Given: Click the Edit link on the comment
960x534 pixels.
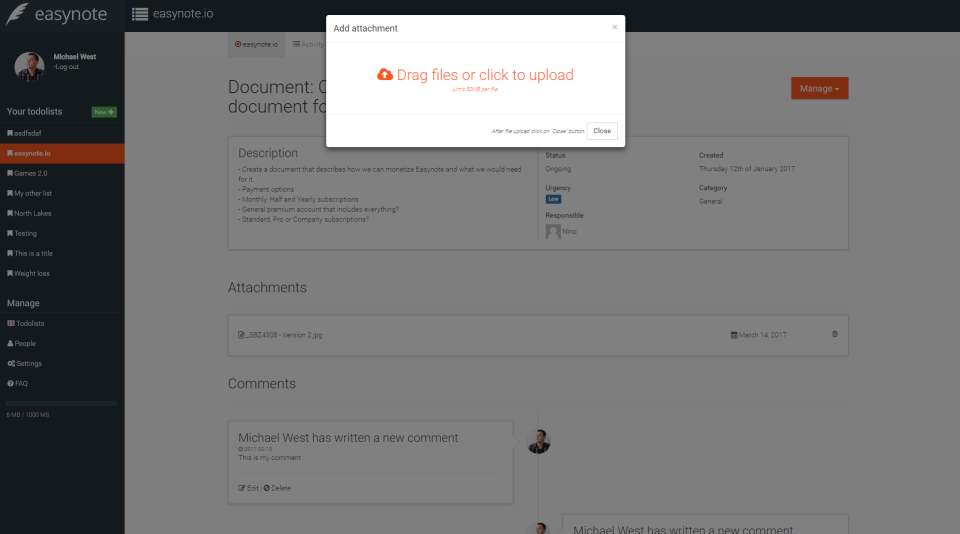Looking at the screenshot, I should pyautogui.click(x=253, y=488).
